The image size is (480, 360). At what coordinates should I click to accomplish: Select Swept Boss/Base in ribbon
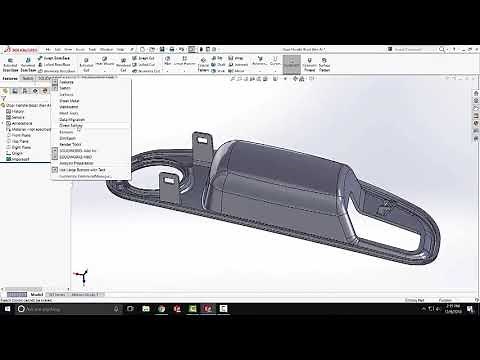point(54,58)
